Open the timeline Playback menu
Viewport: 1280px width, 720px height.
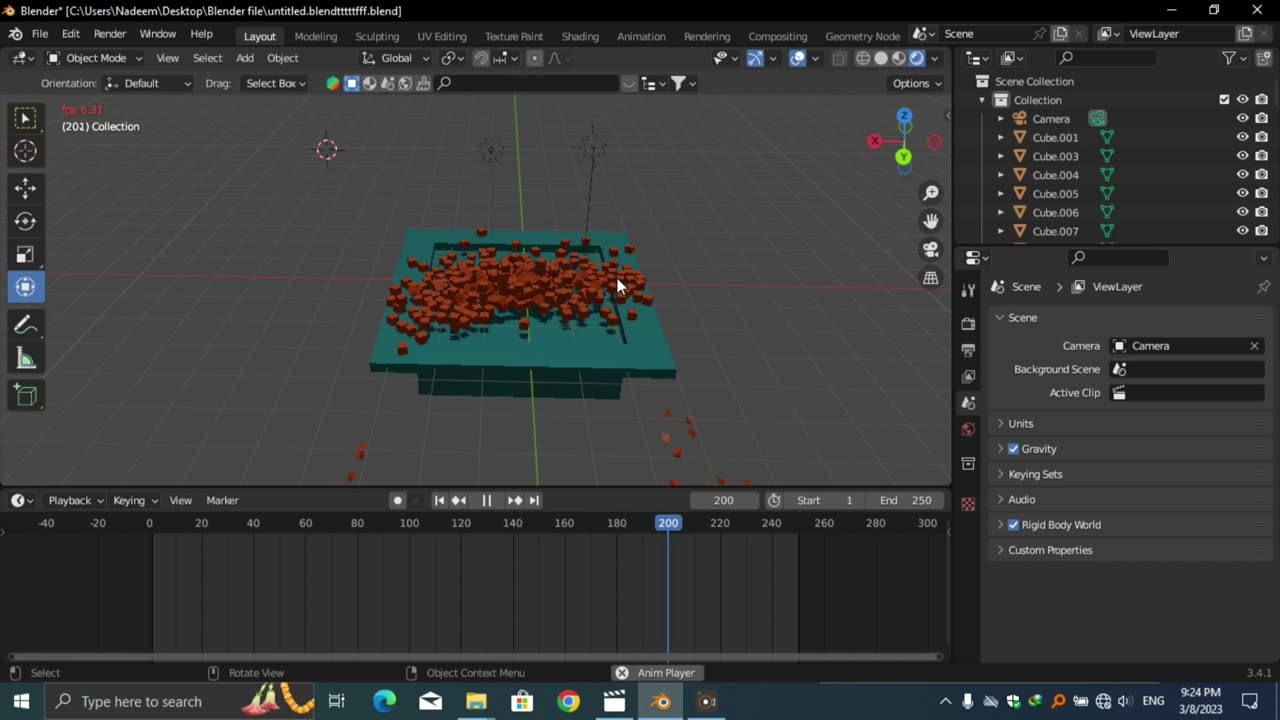click(x=76, y=500)
